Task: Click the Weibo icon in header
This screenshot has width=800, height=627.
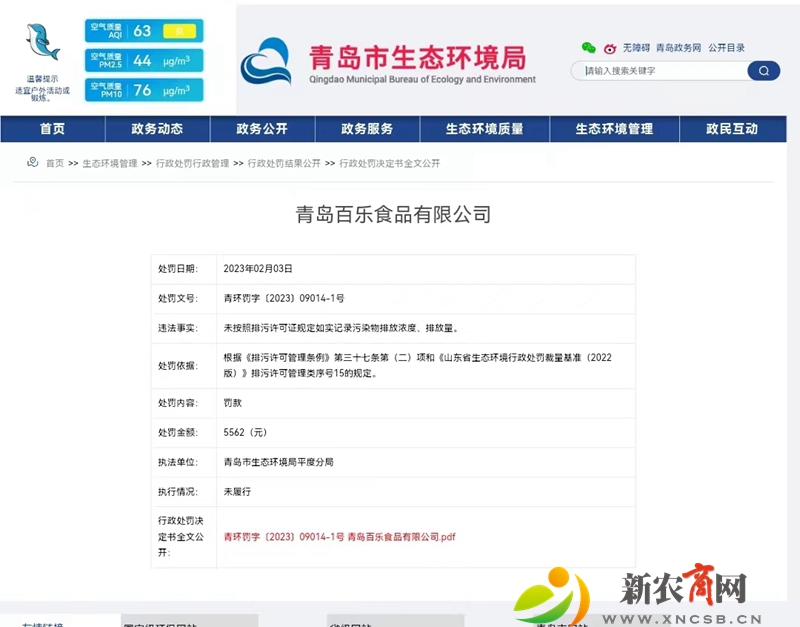Action: coord(610,48)
